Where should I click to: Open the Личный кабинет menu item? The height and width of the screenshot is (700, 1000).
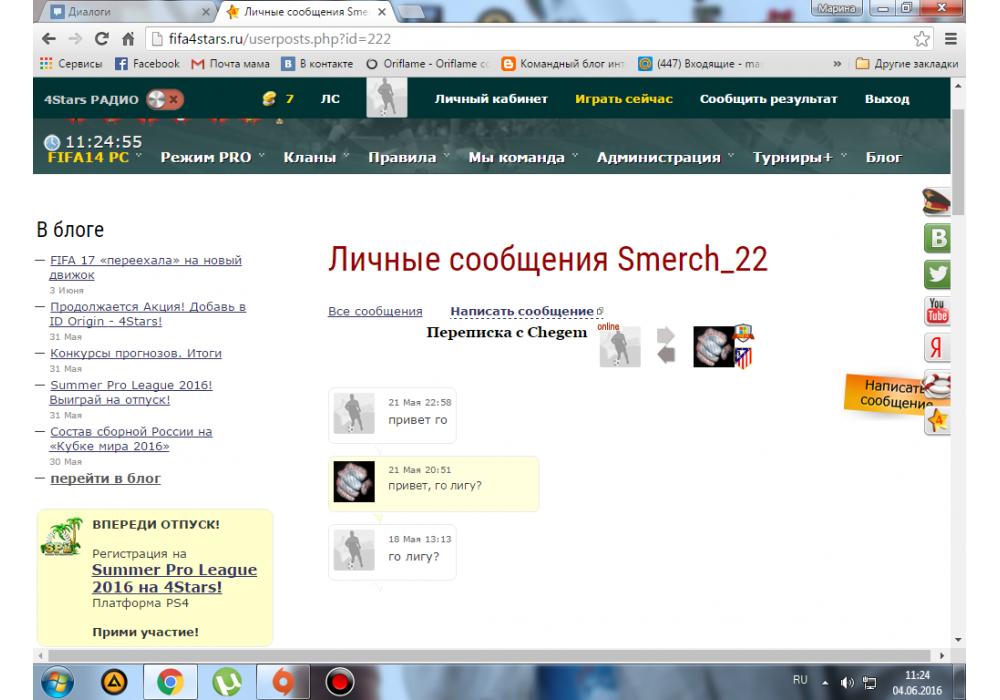[x=491, y=100]
